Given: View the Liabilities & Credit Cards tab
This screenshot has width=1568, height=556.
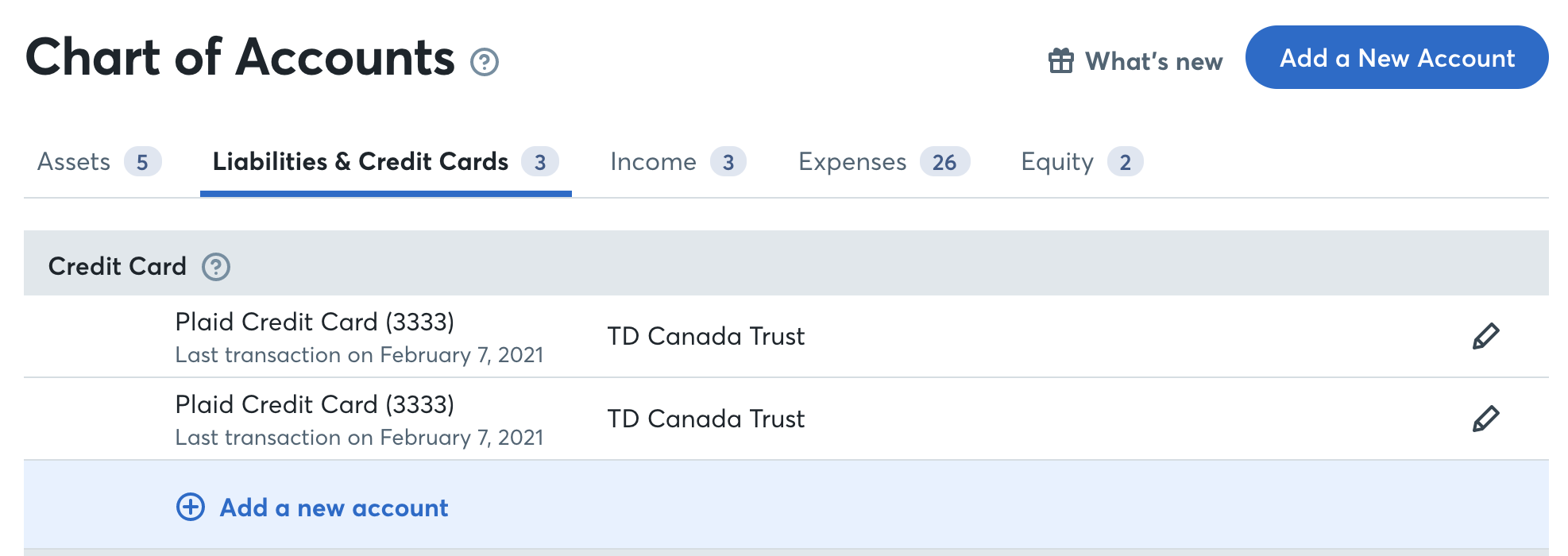Looking at the screenshot, I should (x=360, y=161).
